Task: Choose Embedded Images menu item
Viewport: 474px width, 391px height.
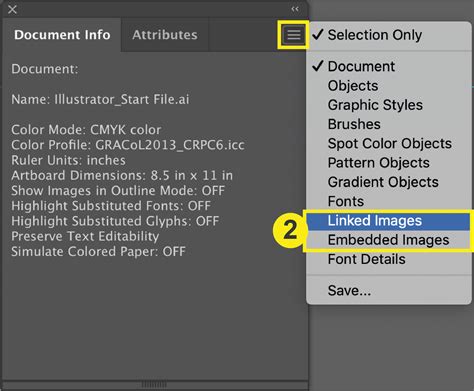Action: click(389, 240)
